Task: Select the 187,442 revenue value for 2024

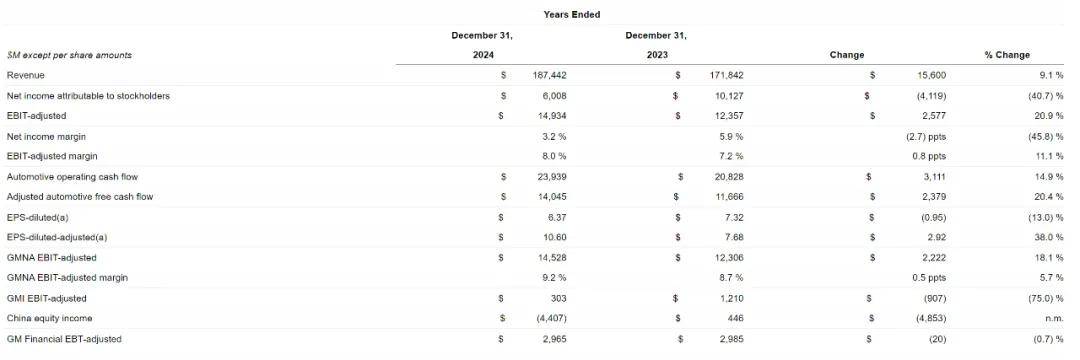Action: [x=550, y=75]
